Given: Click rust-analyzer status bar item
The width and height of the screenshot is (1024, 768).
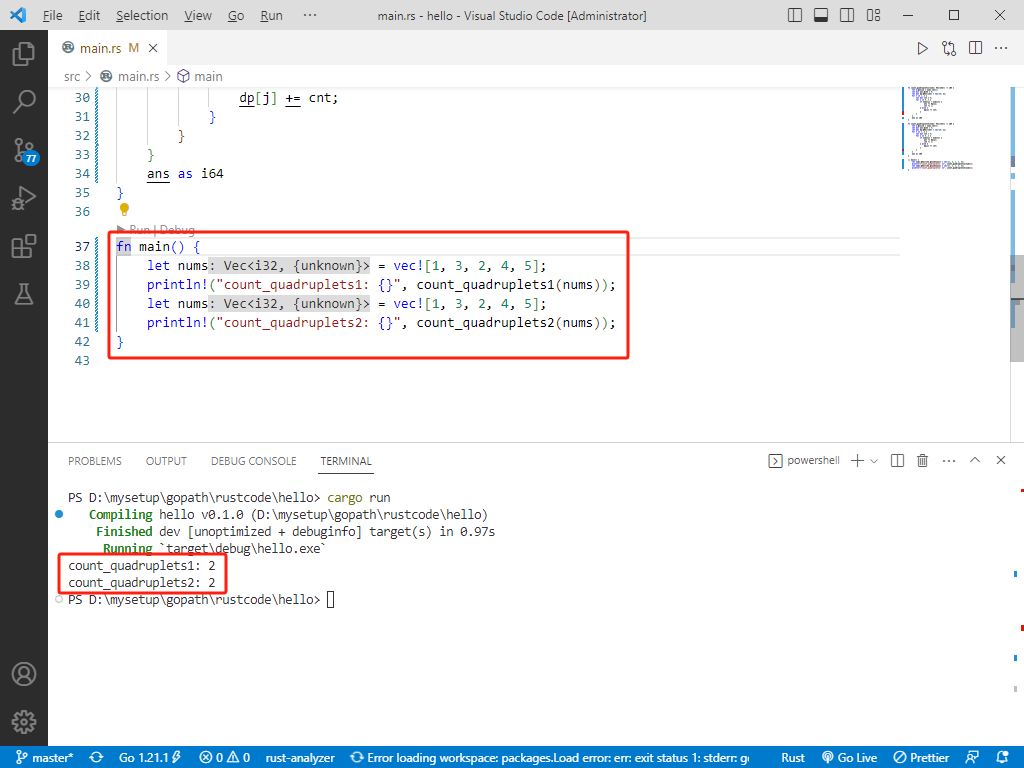Looking at the screenshot, I should pos(300,758).
